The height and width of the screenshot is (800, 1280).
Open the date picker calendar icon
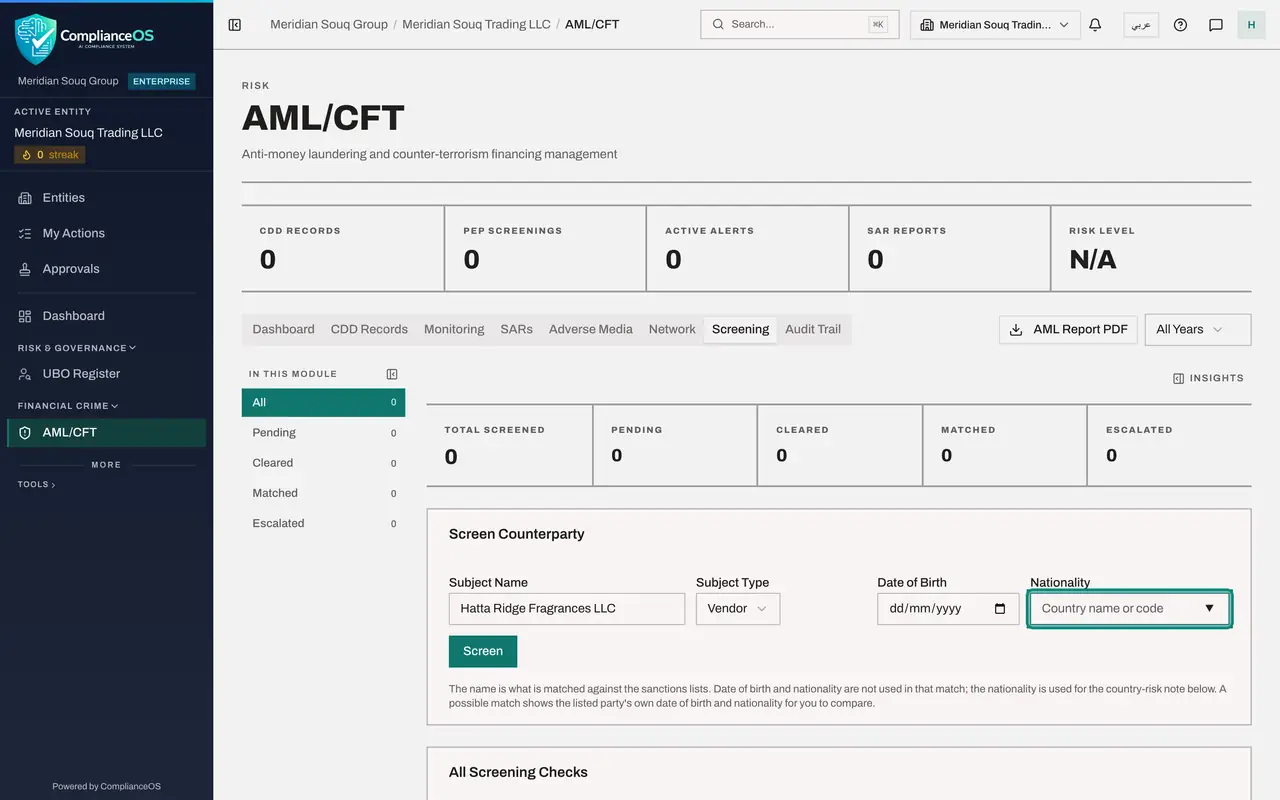point(1000,609)
